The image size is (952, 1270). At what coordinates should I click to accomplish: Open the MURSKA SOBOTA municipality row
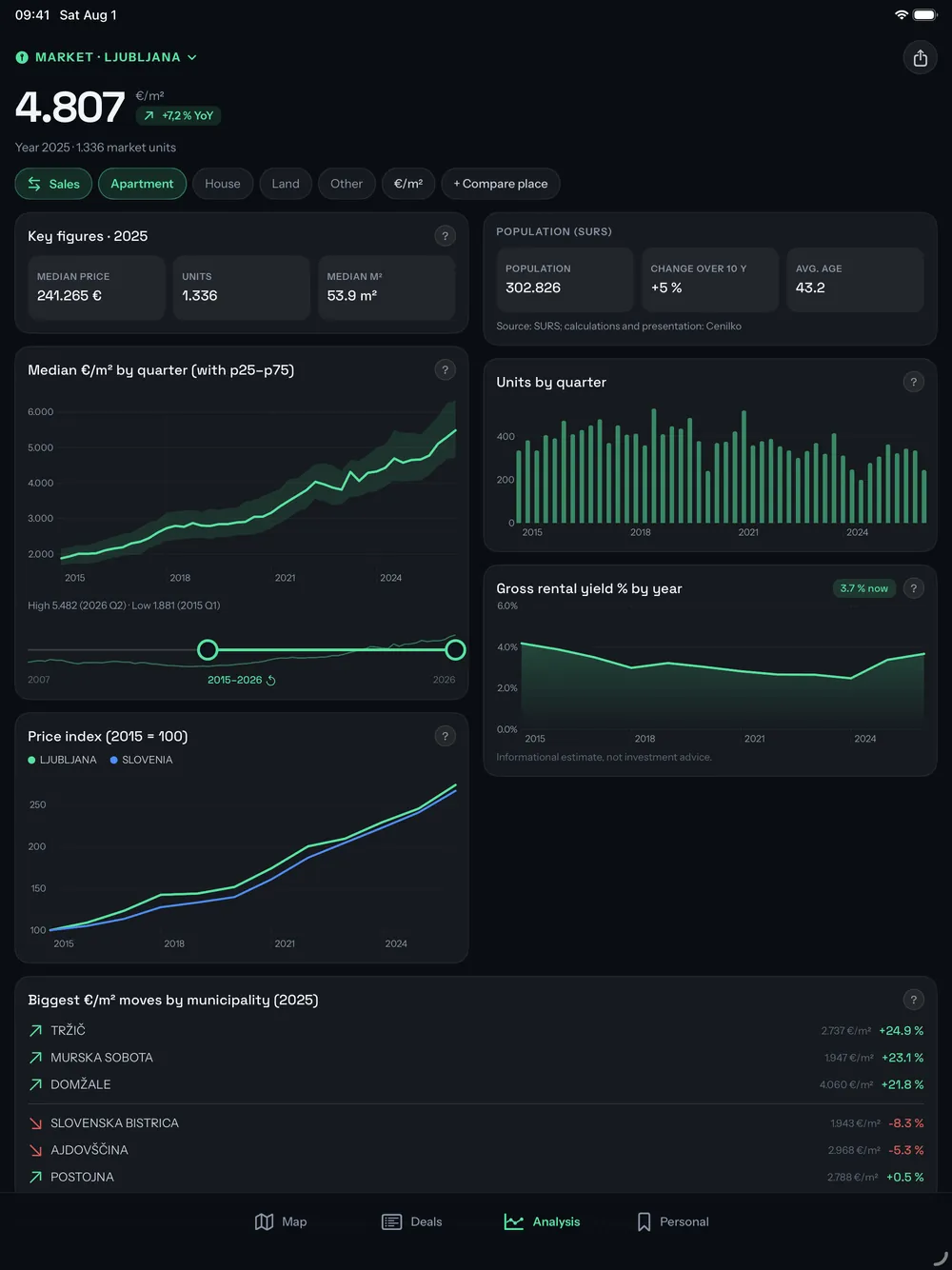coord(476,1058)
